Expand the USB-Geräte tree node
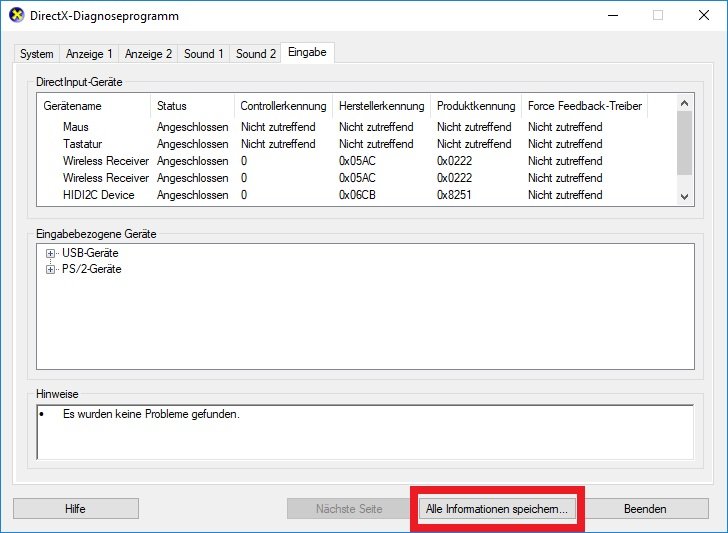The width and height of the screenshot is (728, 533). pos(50,254)
